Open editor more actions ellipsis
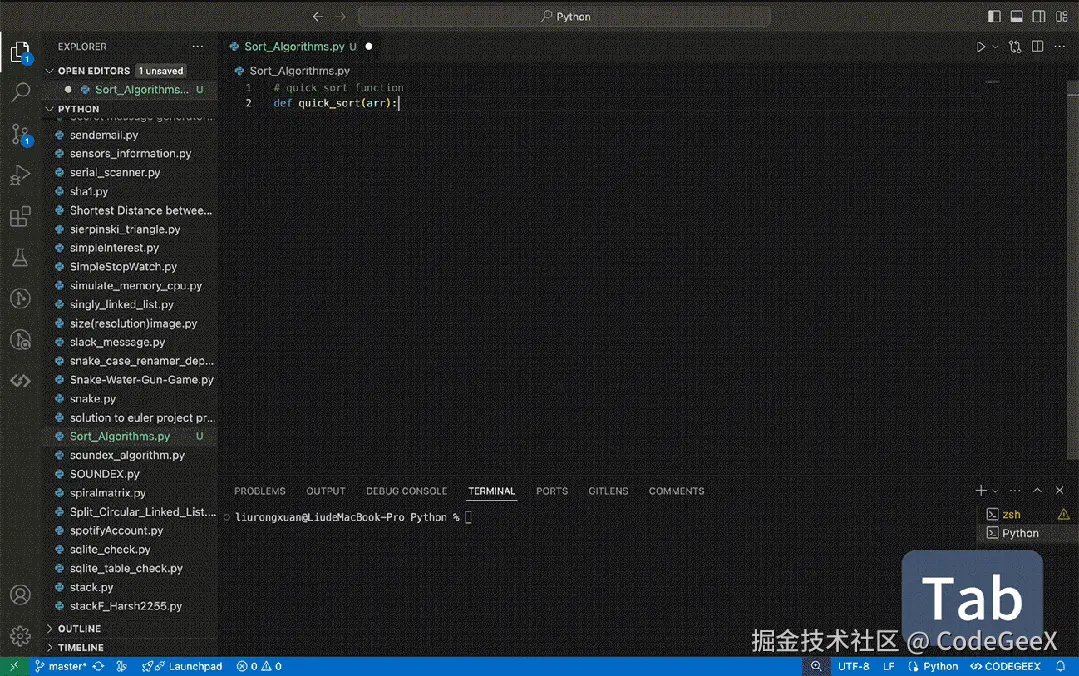Screen dimensions: 1079x676 click(x=1060, y=47)
